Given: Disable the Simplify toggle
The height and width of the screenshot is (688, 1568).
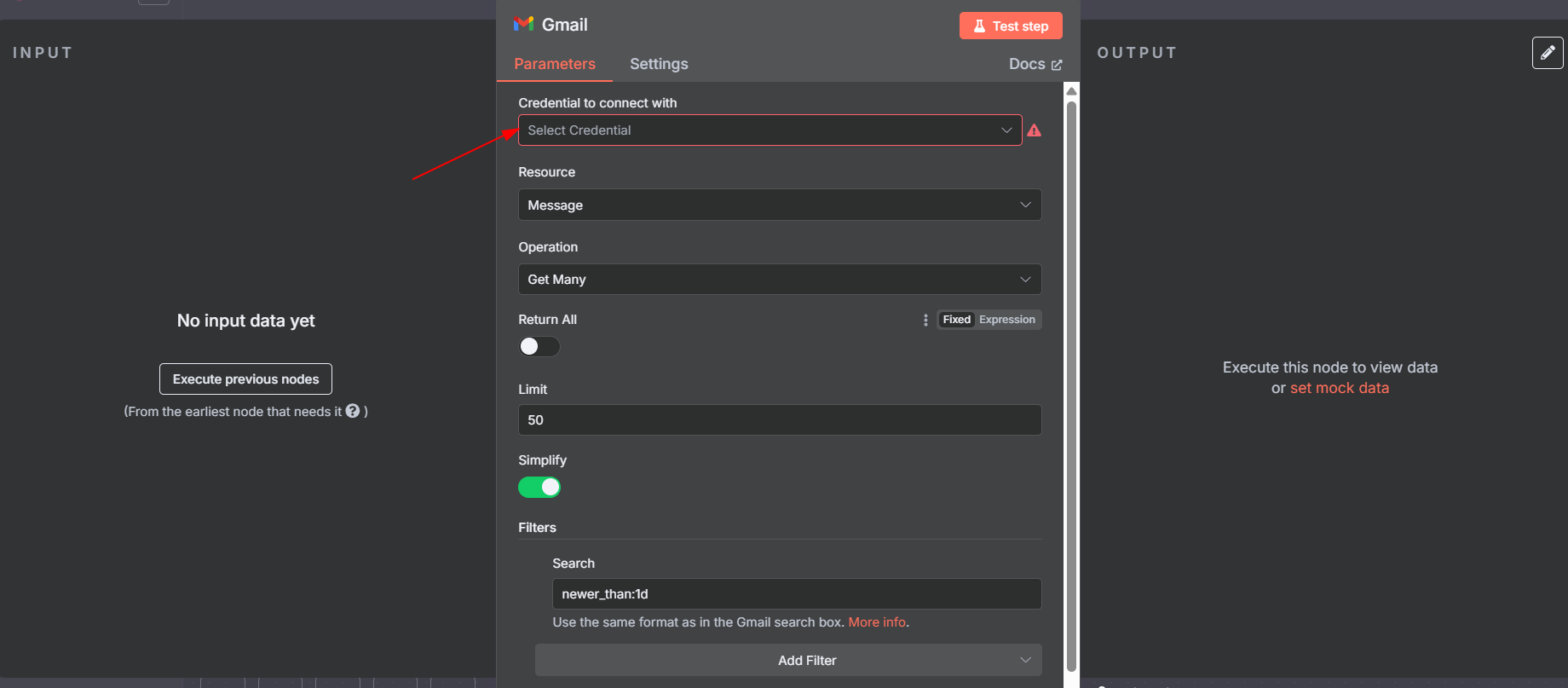Looking at the screenshot, I should 539,487.
